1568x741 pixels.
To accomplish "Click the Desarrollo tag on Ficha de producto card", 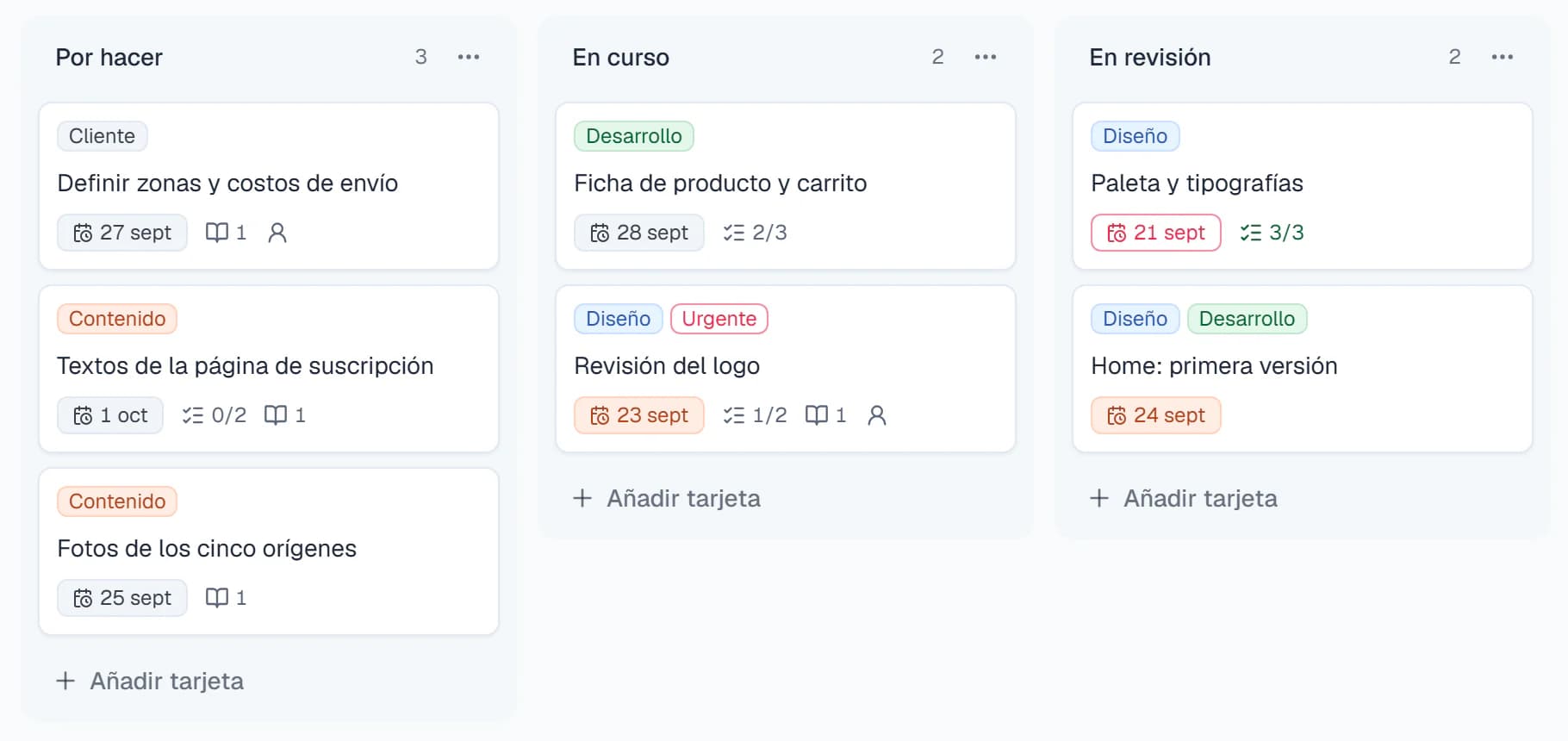I will 634,136.
